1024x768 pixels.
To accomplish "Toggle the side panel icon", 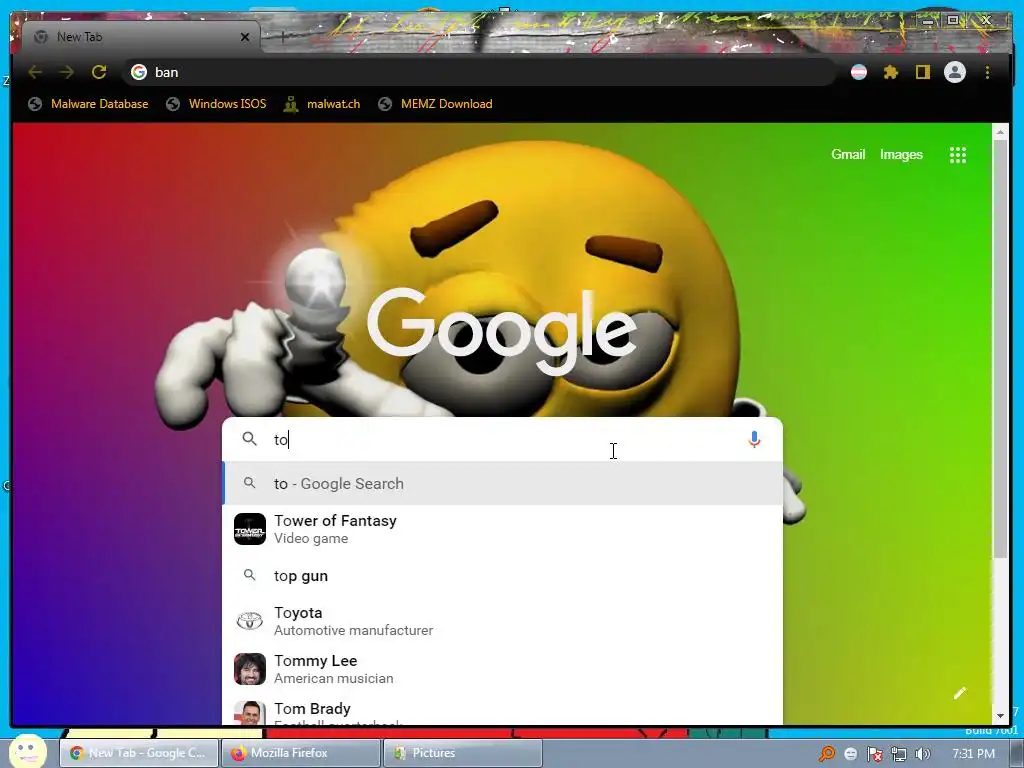I will [x=922, y=72].
